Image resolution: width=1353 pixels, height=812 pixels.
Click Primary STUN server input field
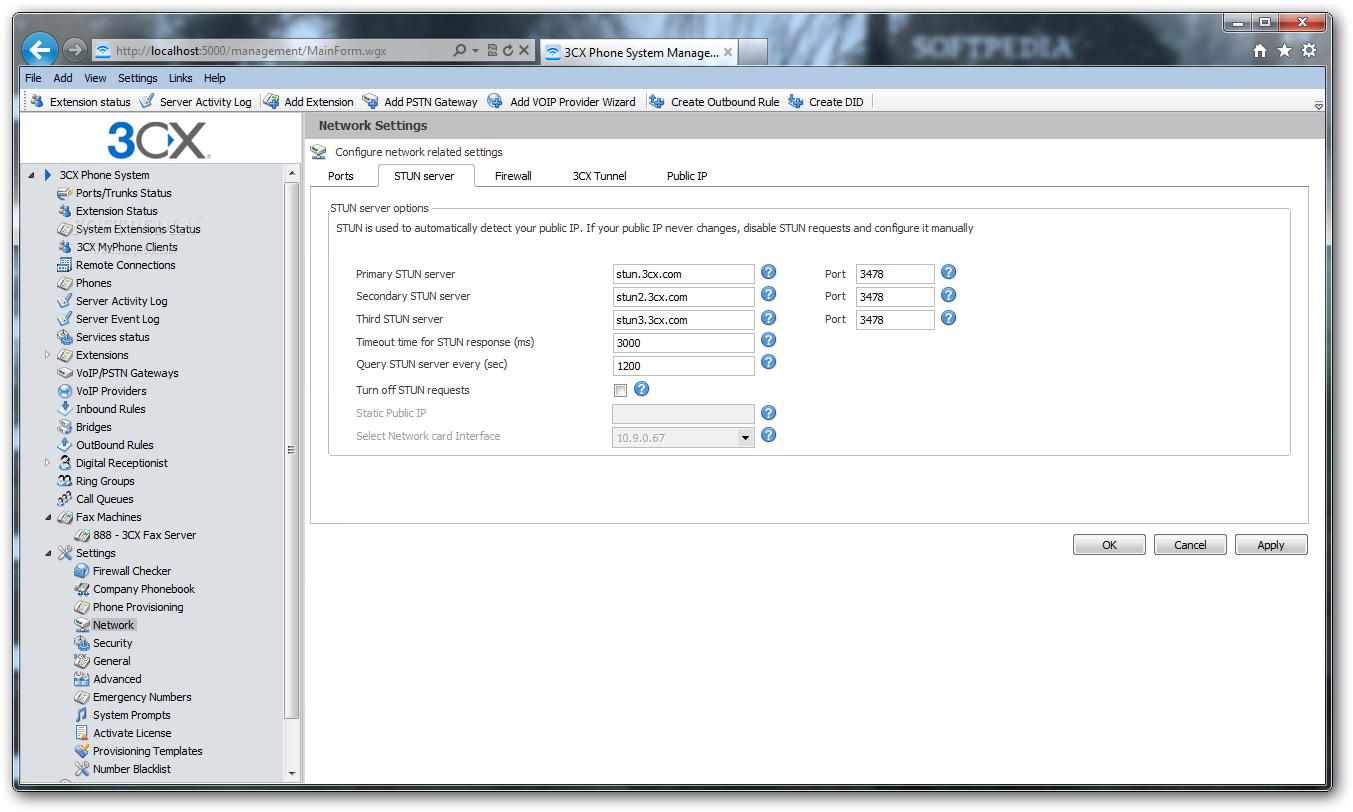coord(683,274)
